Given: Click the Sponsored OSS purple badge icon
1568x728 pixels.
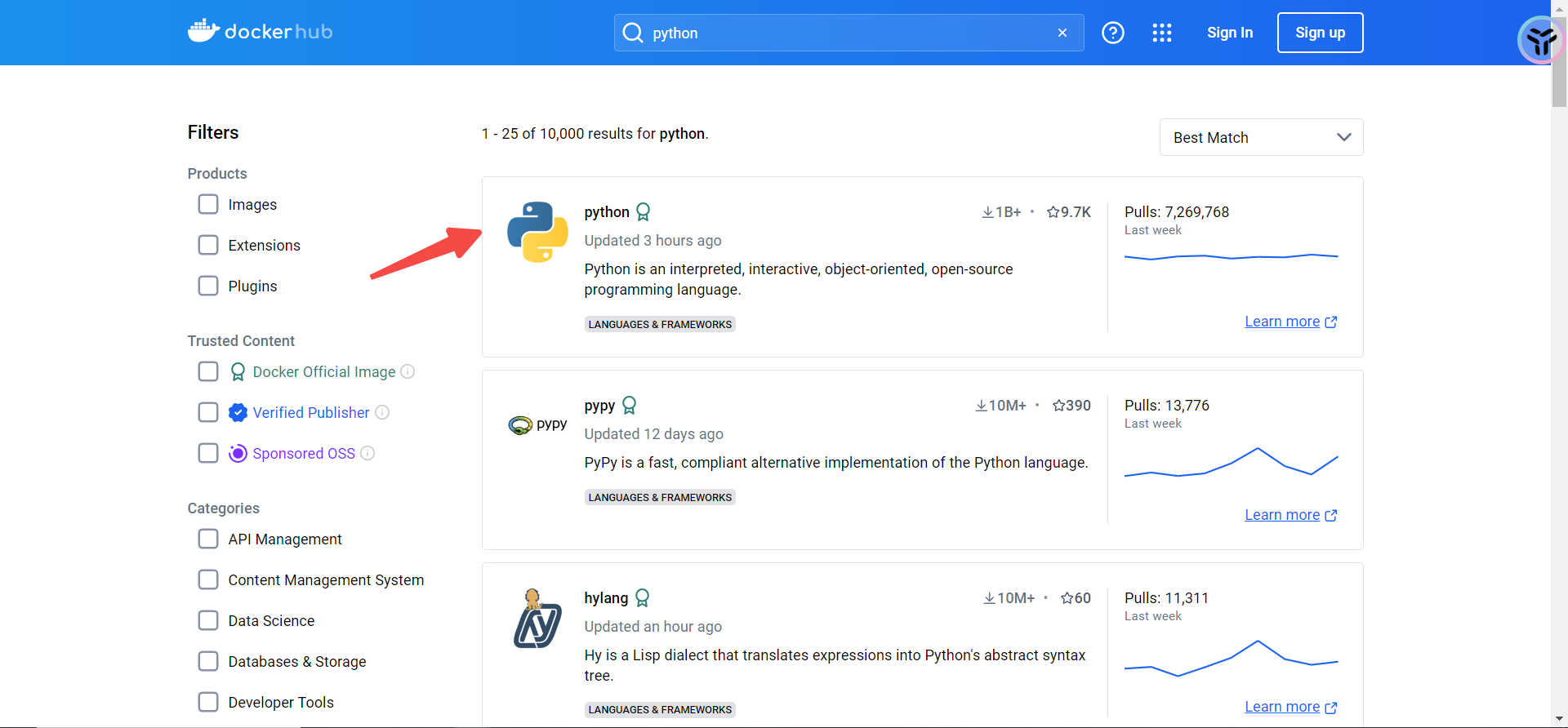Looking at the screenshot, I should (238, 453).
